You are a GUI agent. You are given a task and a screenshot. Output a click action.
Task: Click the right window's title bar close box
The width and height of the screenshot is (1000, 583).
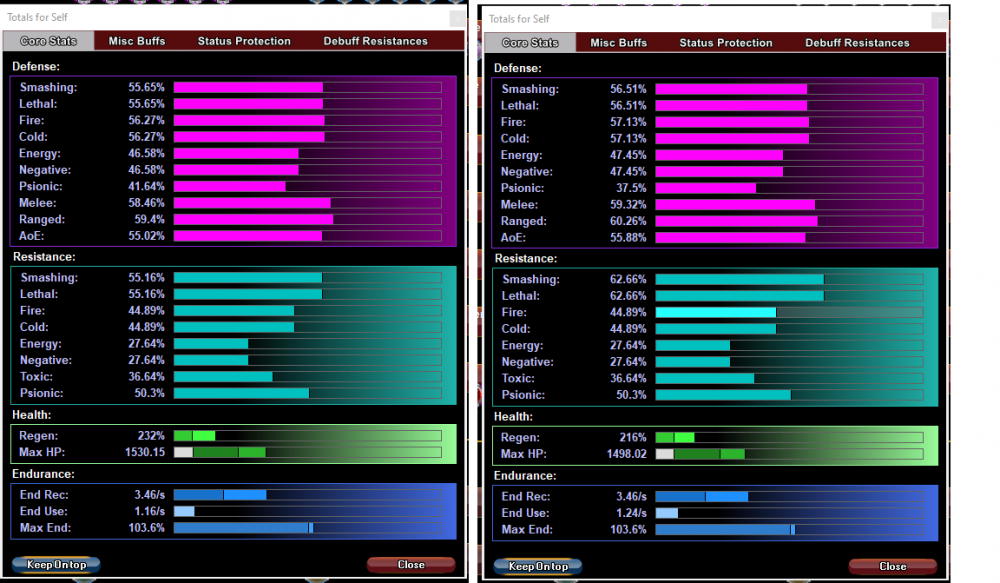pyautogui.click(x=939, y=19)
